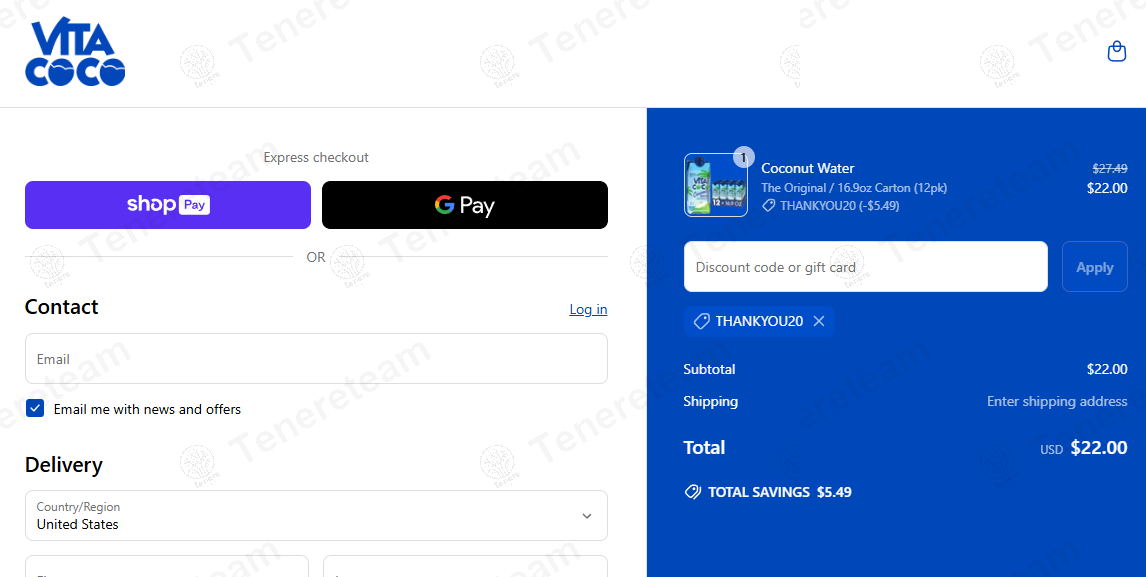Click the discount tag icon under Coconut Water

(x=768, y=206)
